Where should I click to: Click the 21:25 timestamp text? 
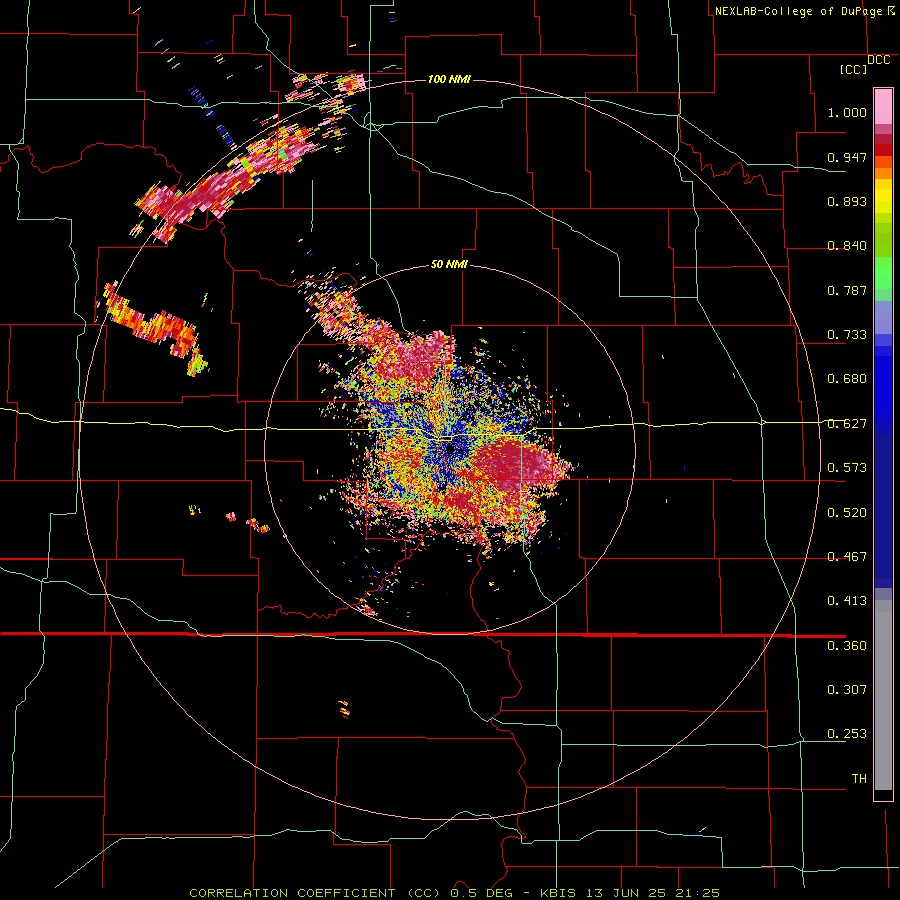697,893
